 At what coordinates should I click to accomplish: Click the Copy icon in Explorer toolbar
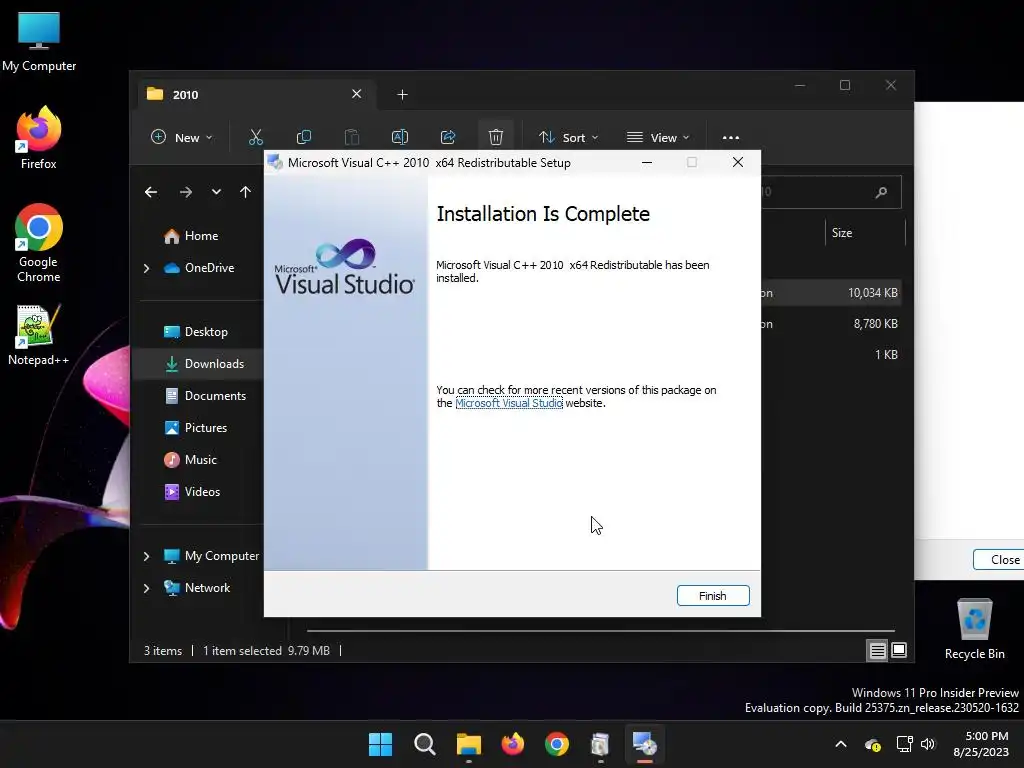pos(304,137)
